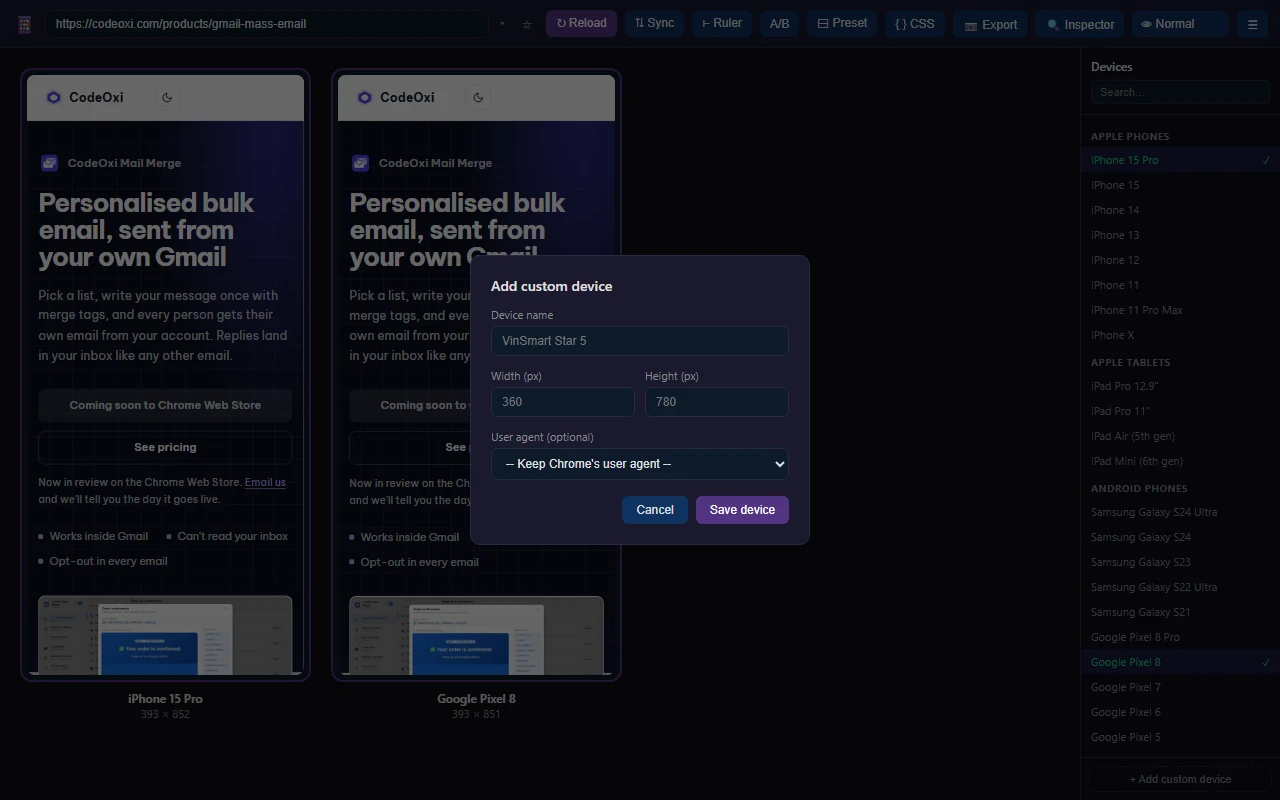Click the Add custom device button

click(1180, 779)
